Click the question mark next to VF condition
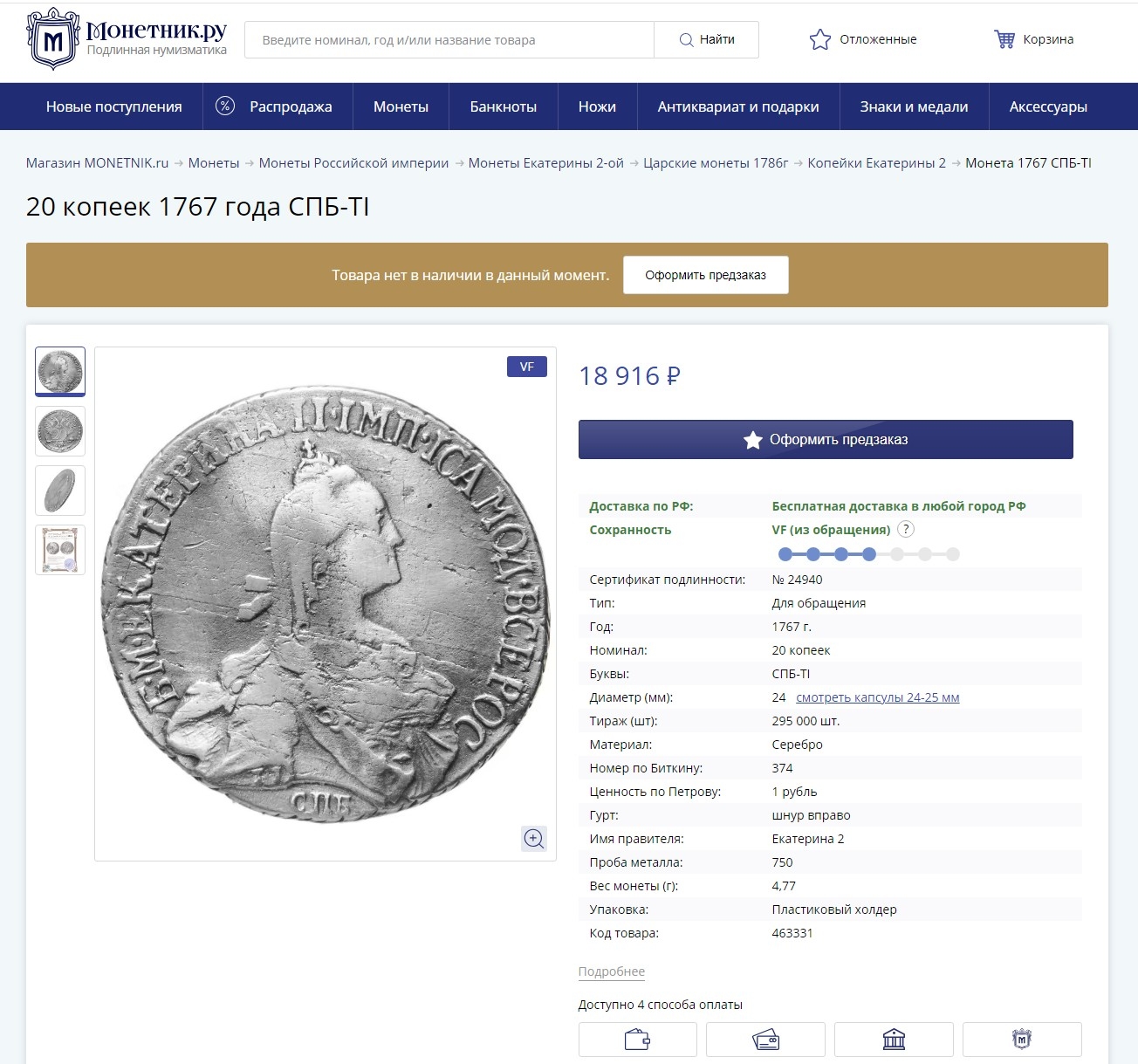 tap(906, 530)
